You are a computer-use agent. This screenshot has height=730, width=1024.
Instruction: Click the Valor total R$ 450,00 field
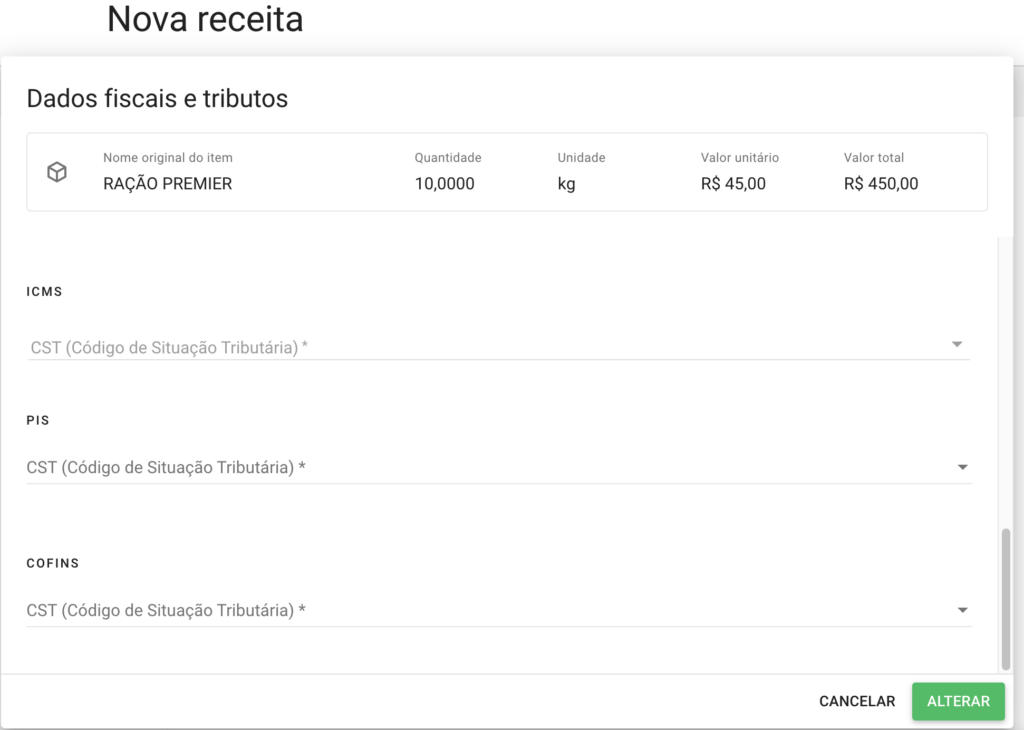click(880, 183)
